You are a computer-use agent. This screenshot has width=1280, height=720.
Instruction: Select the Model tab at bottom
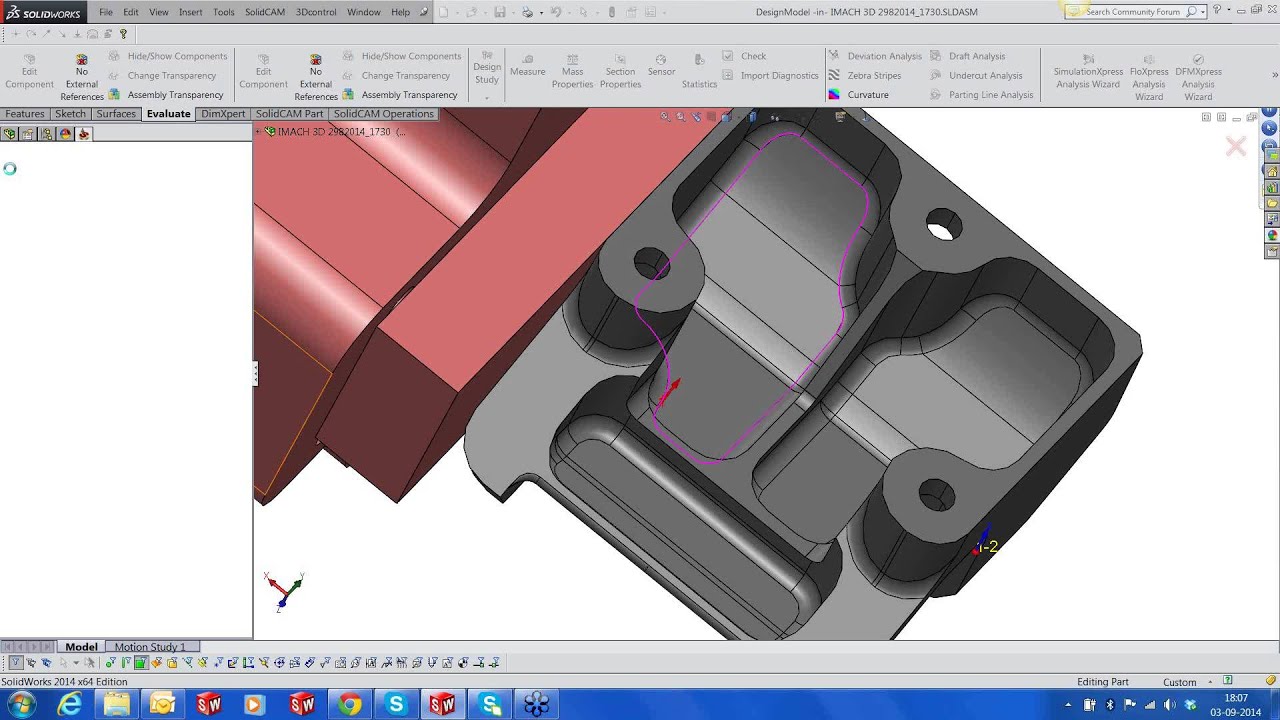coord(81,647)
